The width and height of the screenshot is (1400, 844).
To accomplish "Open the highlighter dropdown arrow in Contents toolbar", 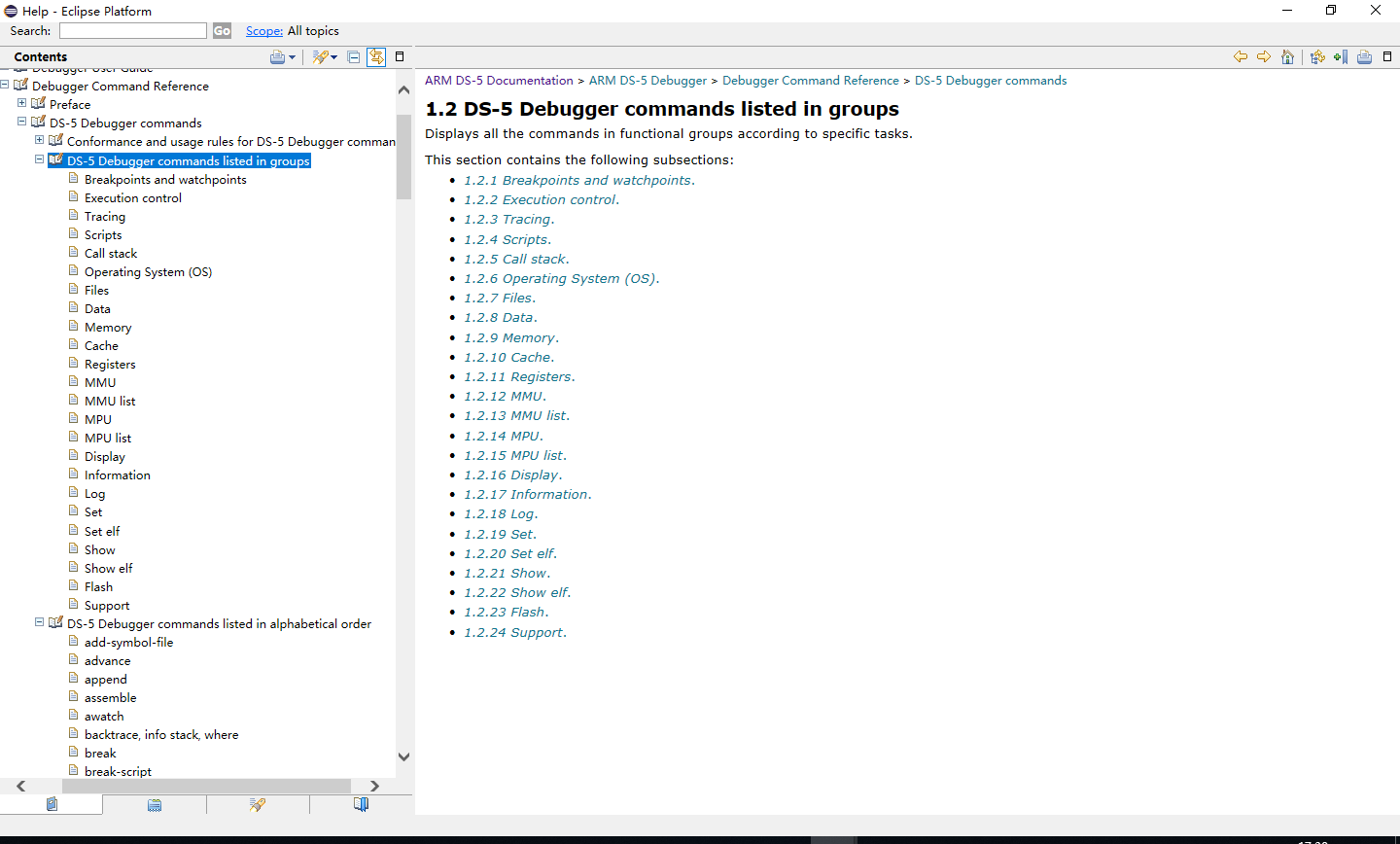I will click(x=333, y=57).
